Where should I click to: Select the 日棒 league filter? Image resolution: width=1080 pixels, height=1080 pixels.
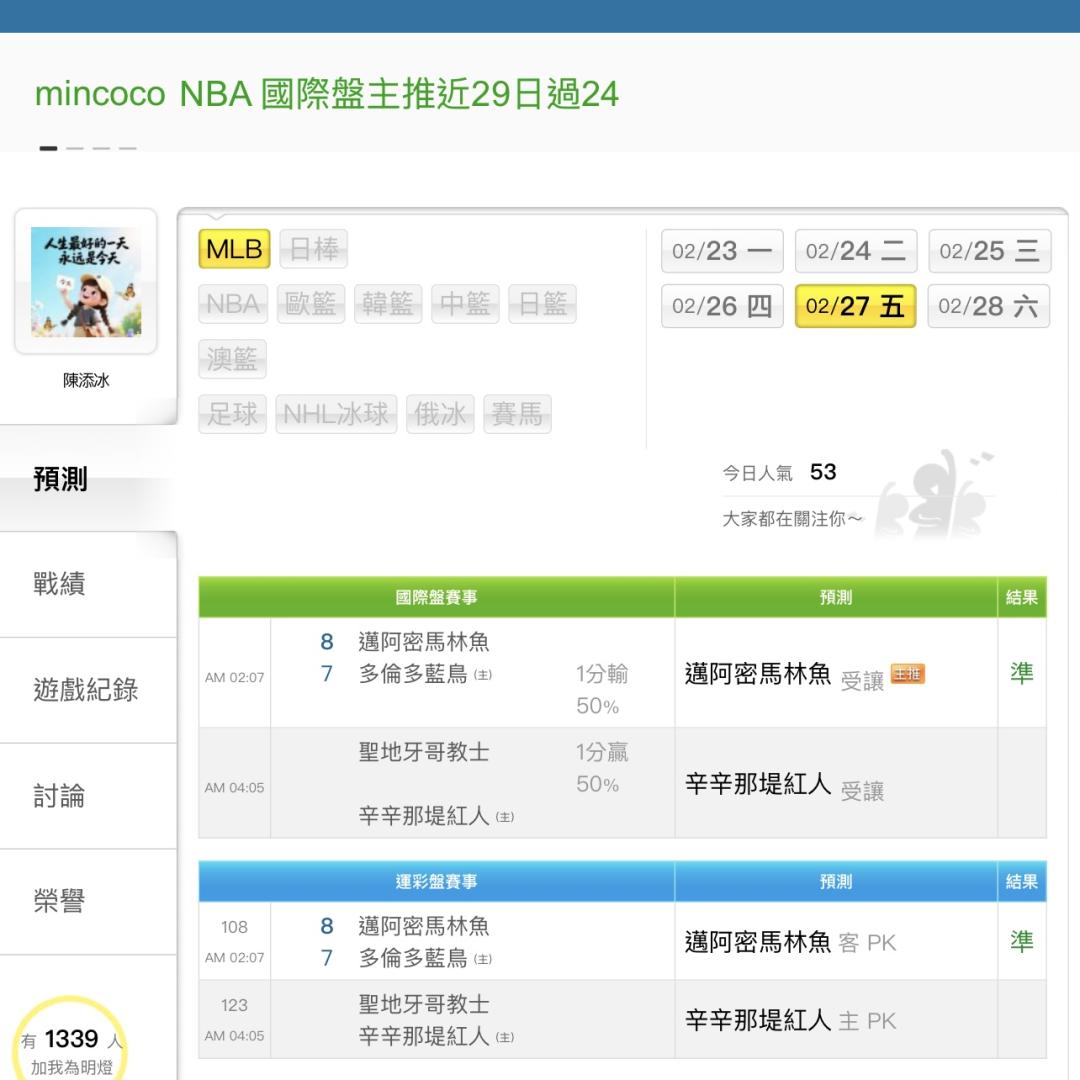[x=313, y=249]
